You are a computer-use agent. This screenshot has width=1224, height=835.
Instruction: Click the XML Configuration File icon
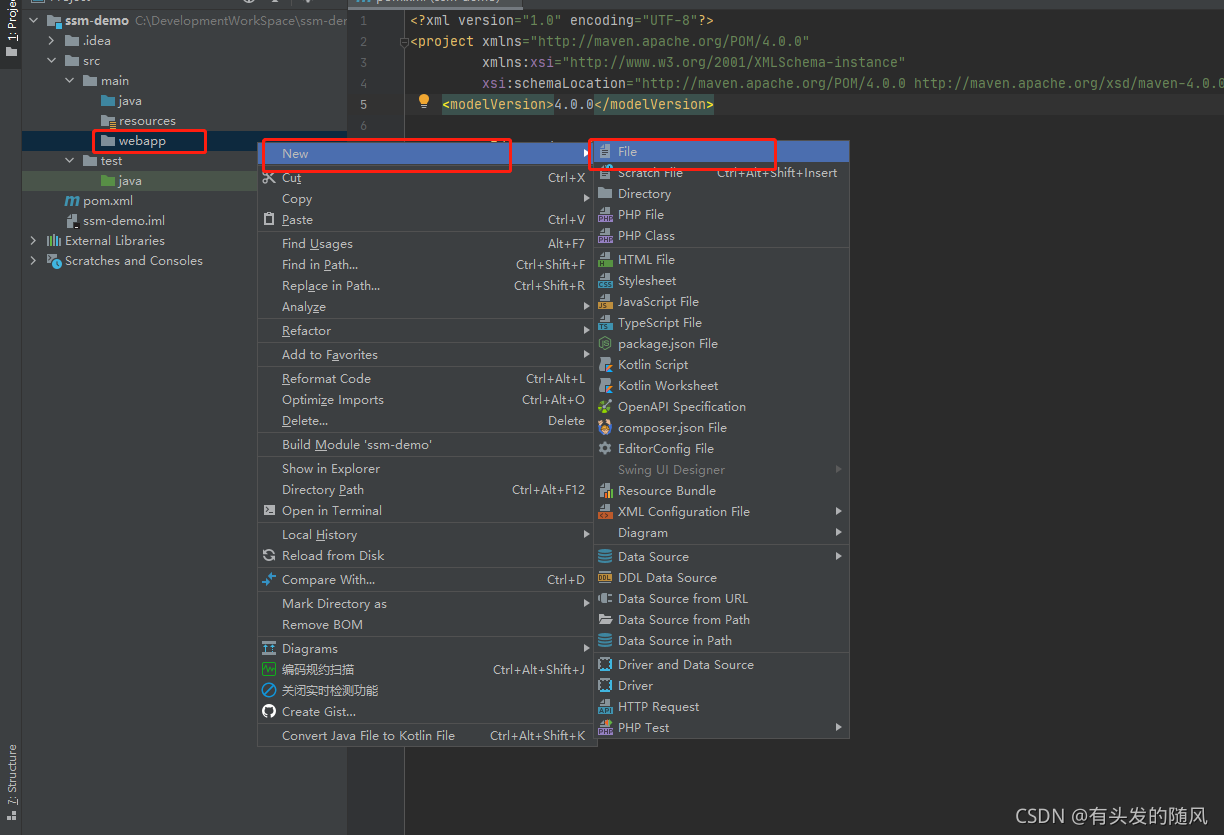[605, 512]
